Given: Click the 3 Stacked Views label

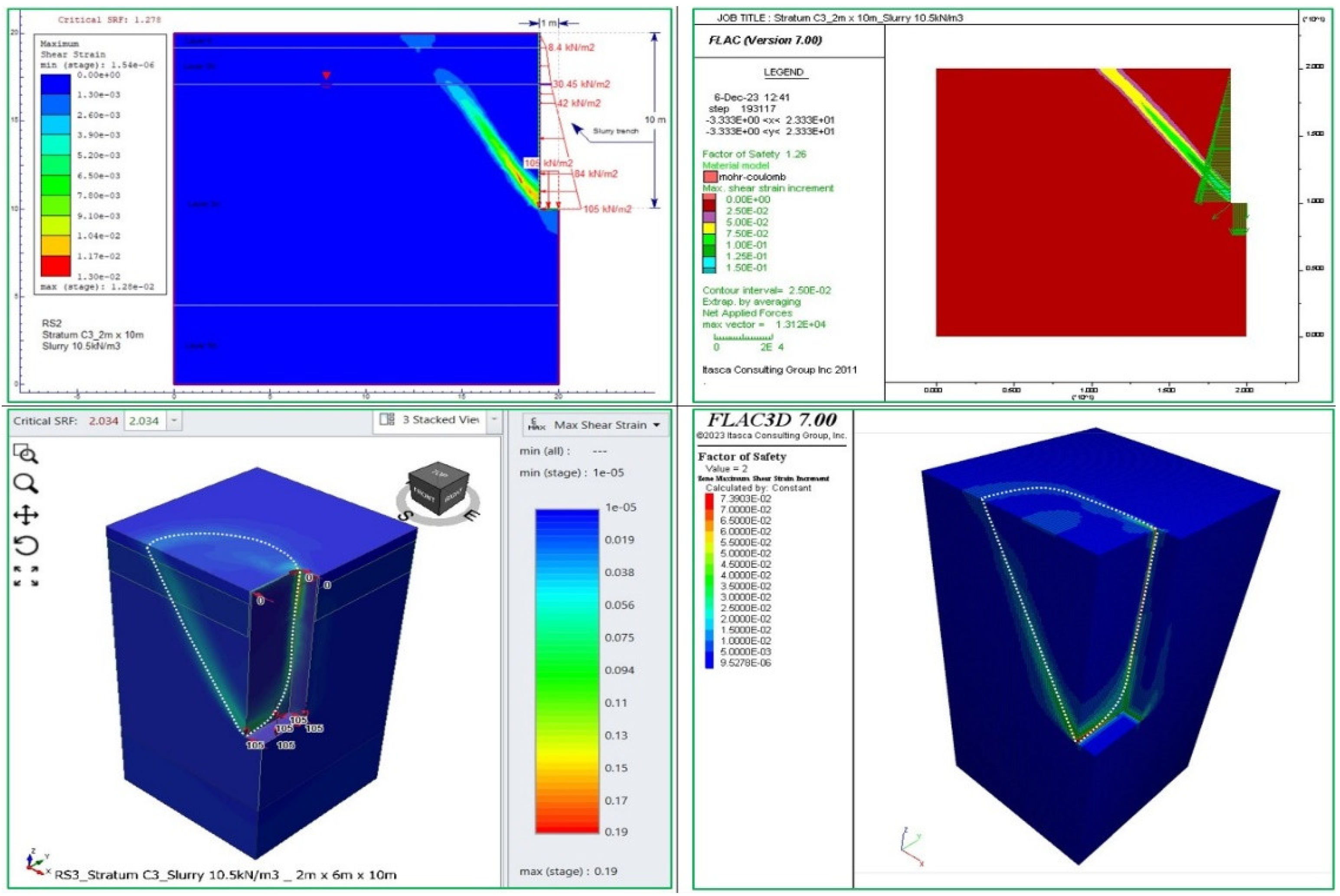Looking at the screenshot, I should [x=440, y=420].
